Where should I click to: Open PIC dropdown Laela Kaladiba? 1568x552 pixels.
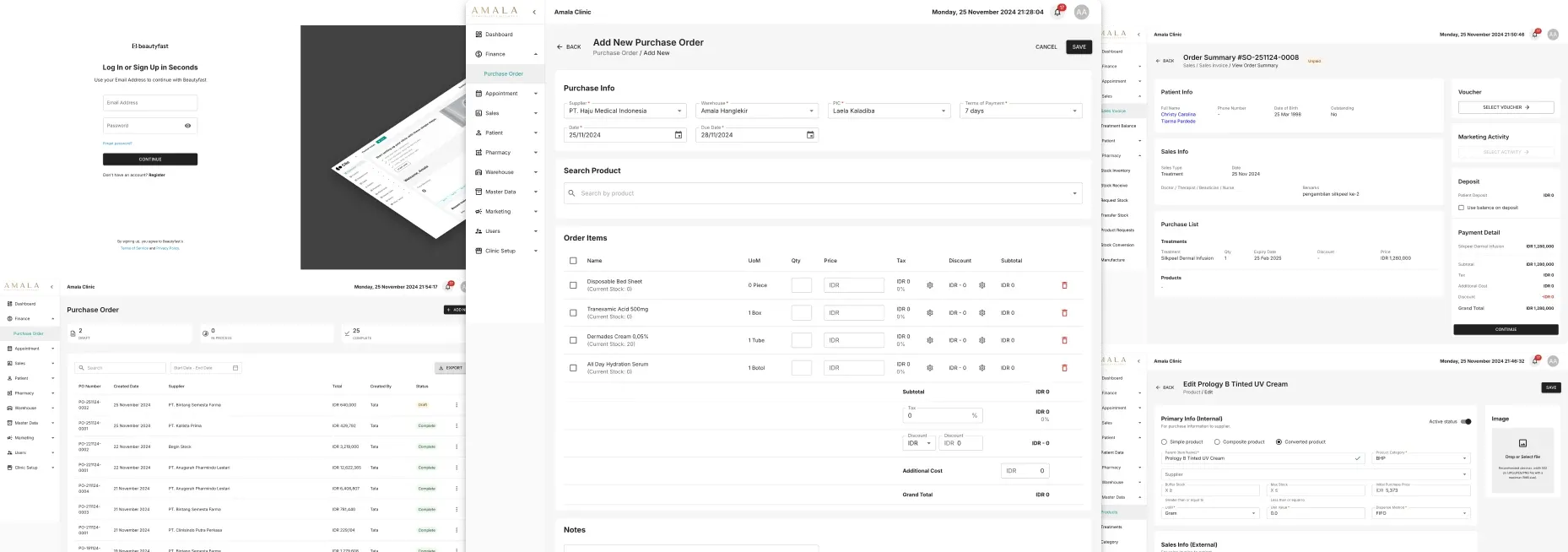[889, 111]
